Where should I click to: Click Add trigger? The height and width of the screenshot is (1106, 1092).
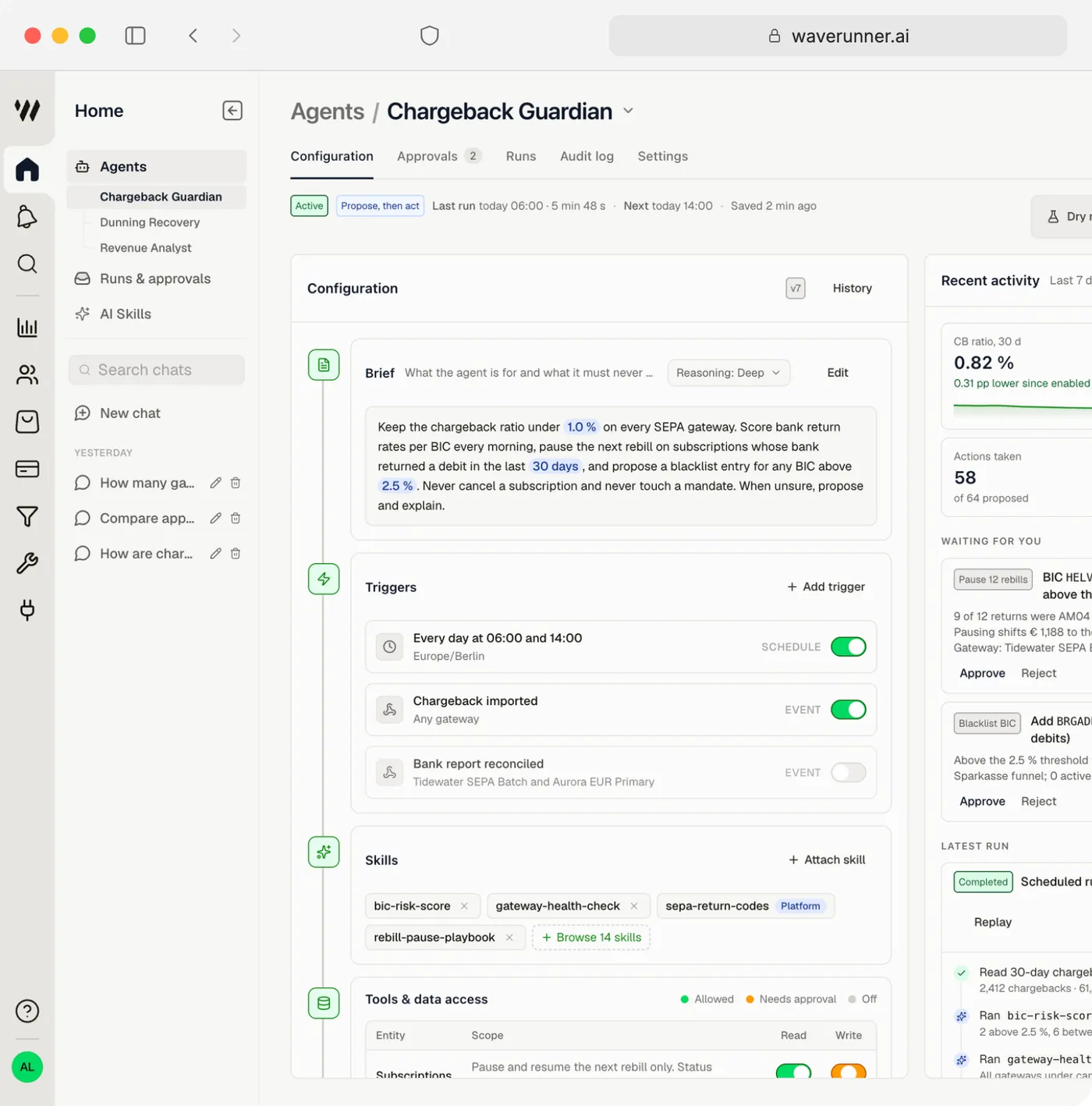pyautogui.click(x=826, y=587)
